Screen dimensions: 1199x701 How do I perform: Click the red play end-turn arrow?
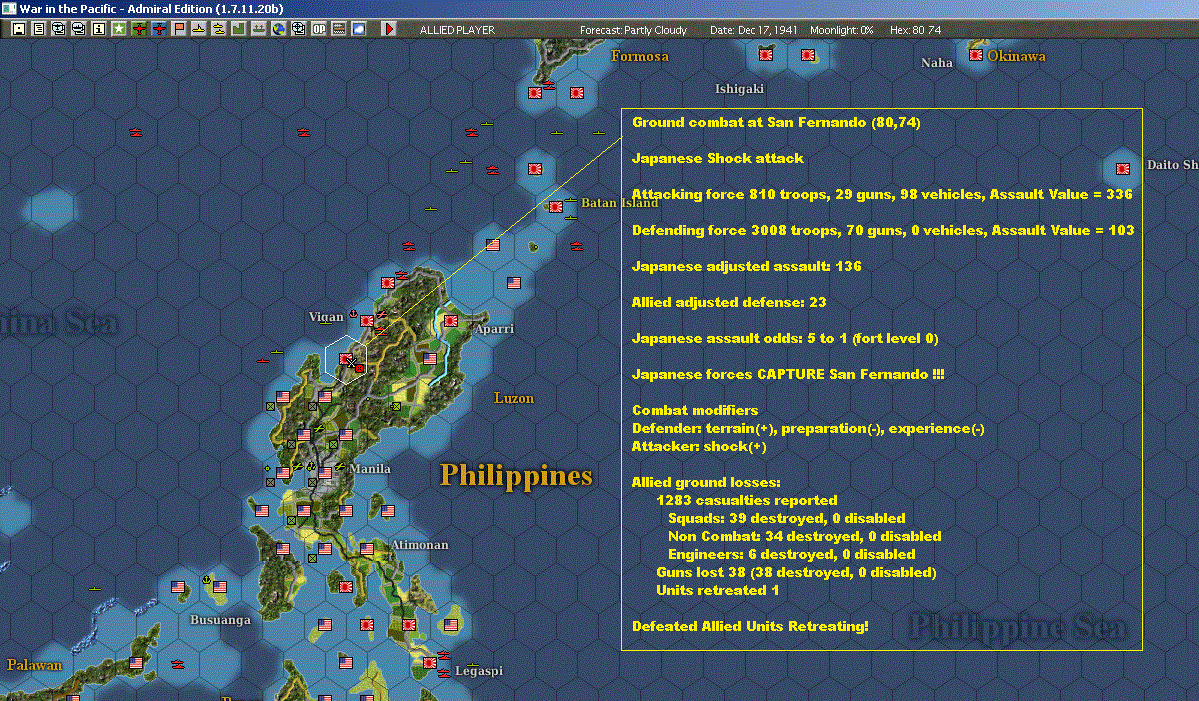coord(388,29)
